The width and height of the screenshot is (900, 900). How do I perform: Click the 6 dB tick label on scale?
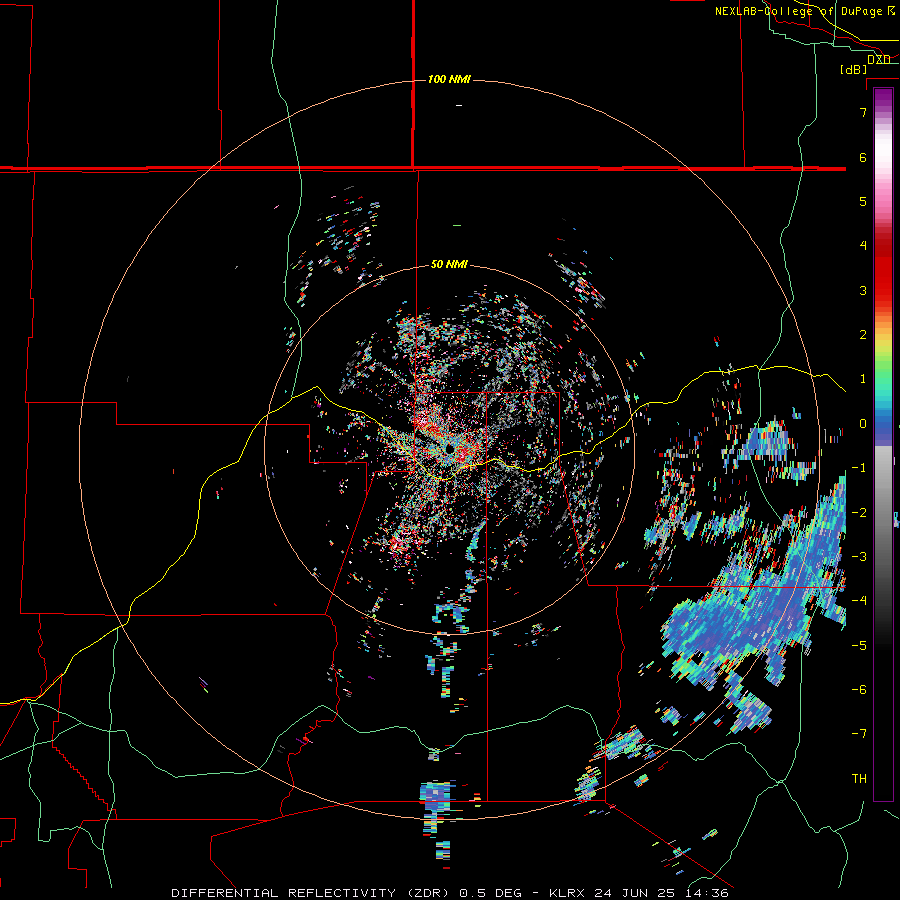(x=863, y=157)
